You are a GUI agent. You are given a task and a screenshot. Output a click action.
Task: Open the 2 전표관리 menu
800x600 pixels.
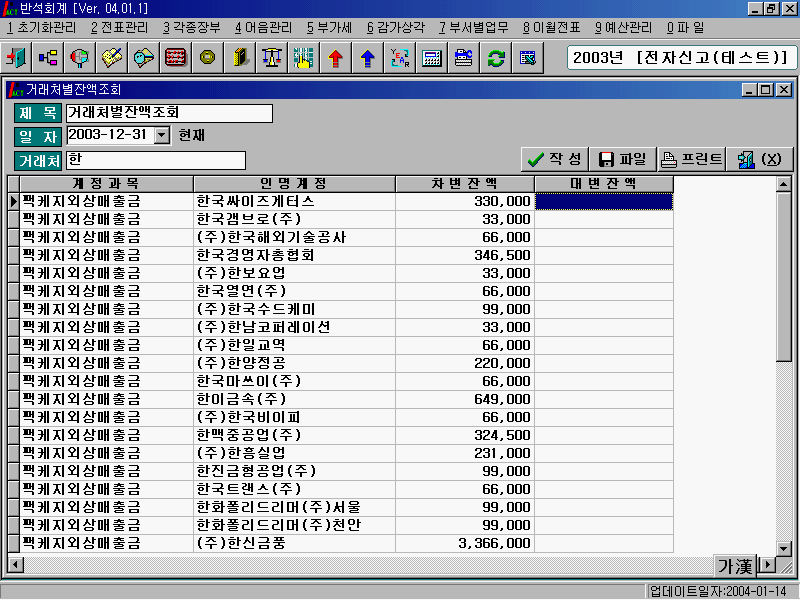click(x=119, y=28)
